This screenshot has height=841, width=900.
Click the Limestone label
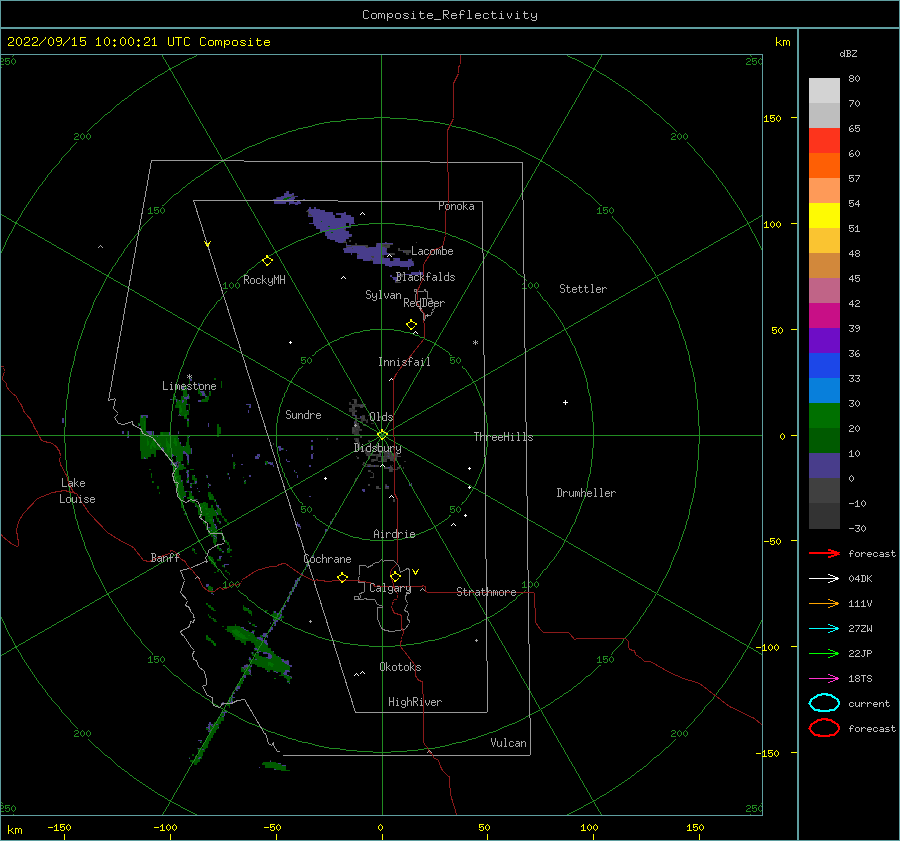[x=189, y=386]
